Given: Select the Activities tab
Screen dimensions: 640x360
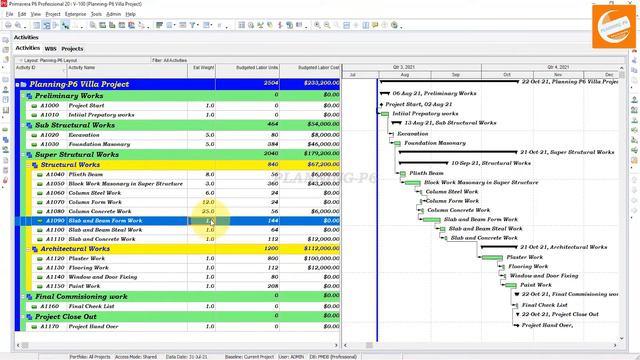Looking at the screenshot, I should point(27,48).
